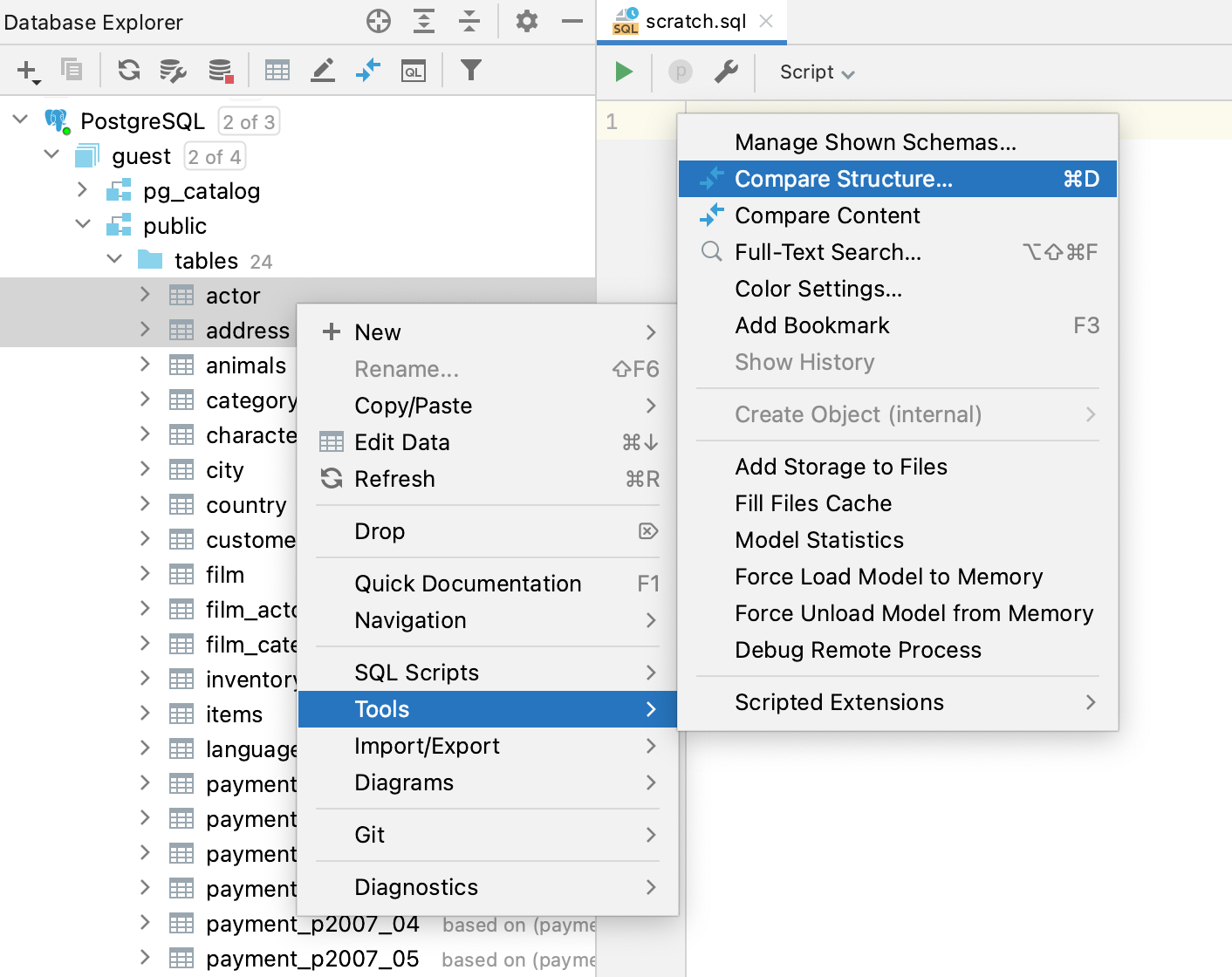Click the wrench icon in the editor toolbar
This screenshot has width=1232, height=977.
(727, 72)
